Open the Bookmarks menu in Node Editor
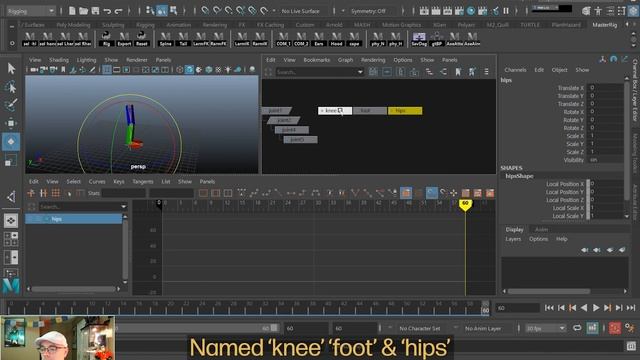 (316, 60)
